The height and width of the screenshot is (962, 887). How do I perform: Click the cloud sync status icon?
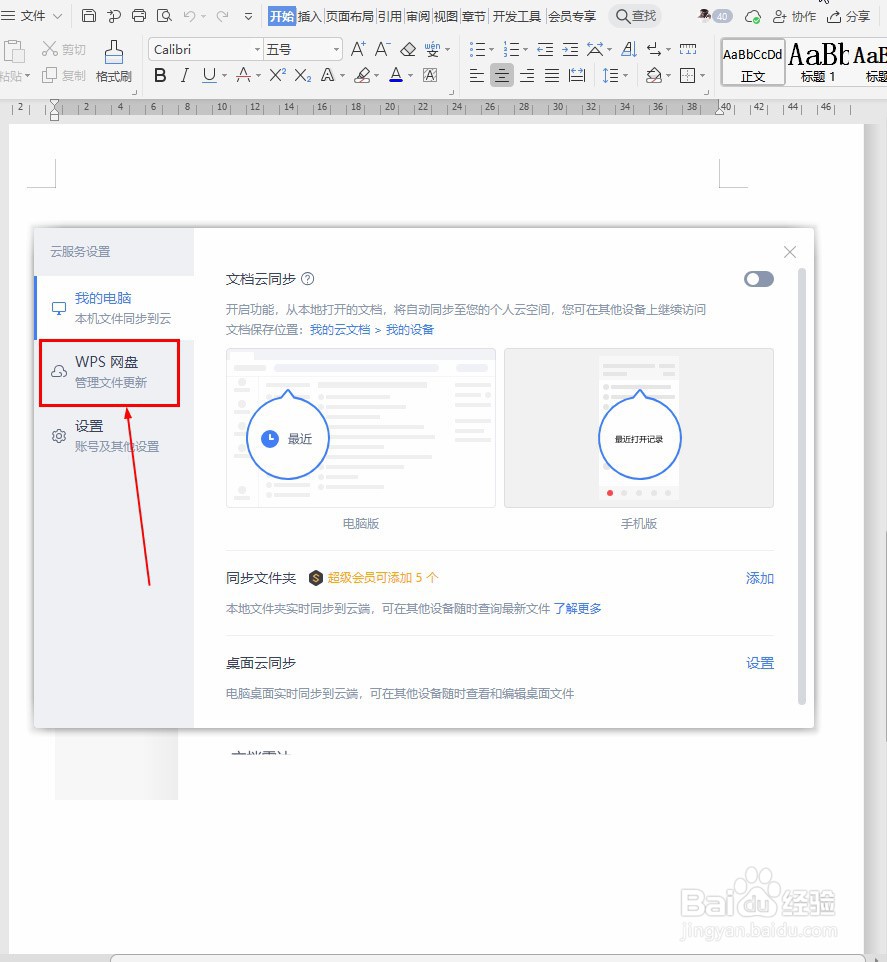[753, 17]
